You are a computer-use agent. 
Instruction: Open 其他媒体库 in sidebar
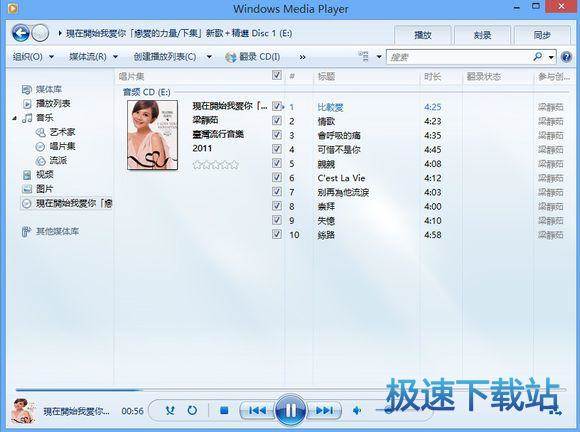point(50,232)
